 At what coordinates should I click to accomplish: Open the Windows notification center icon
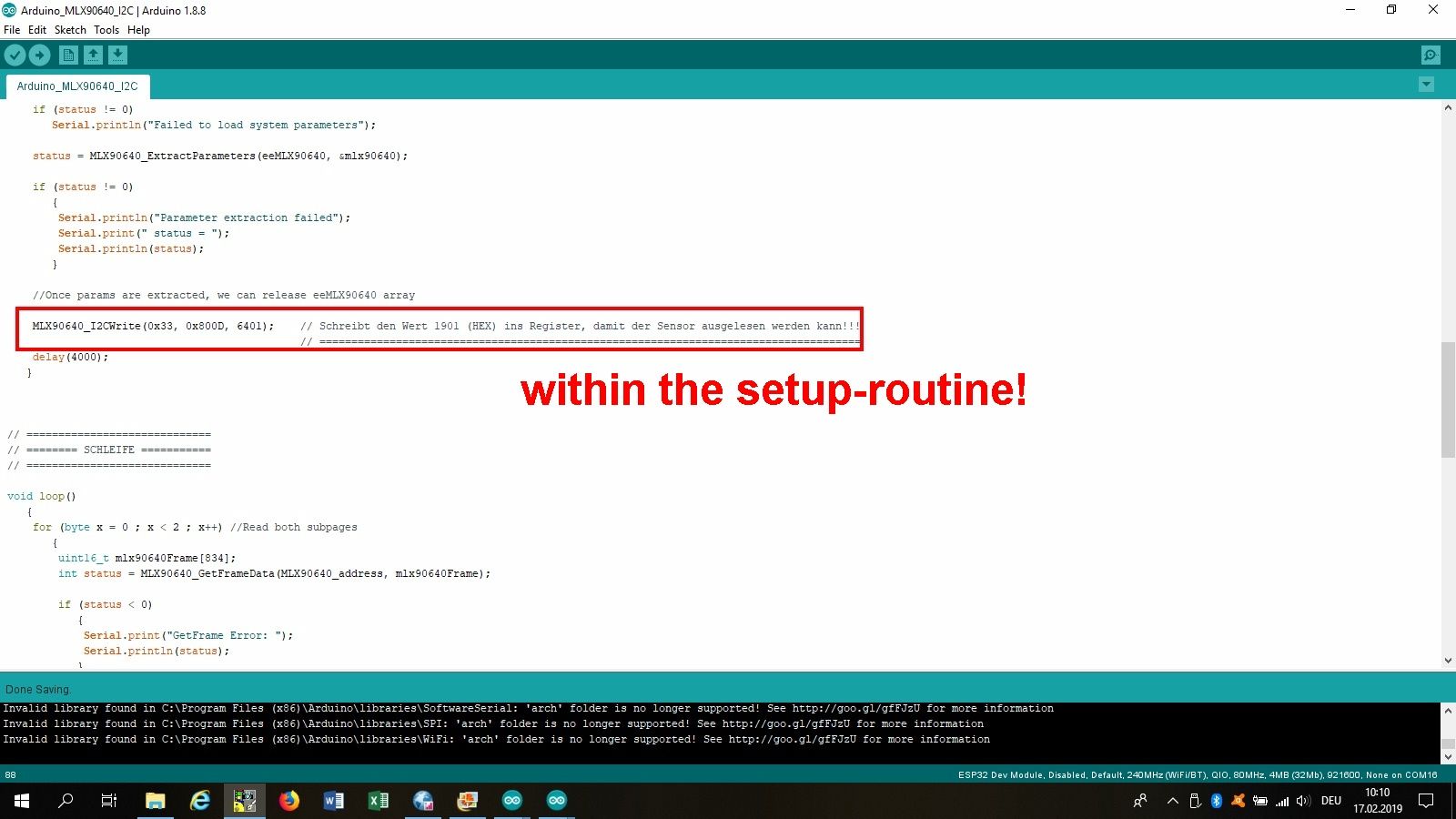[x=1426, y=801]
